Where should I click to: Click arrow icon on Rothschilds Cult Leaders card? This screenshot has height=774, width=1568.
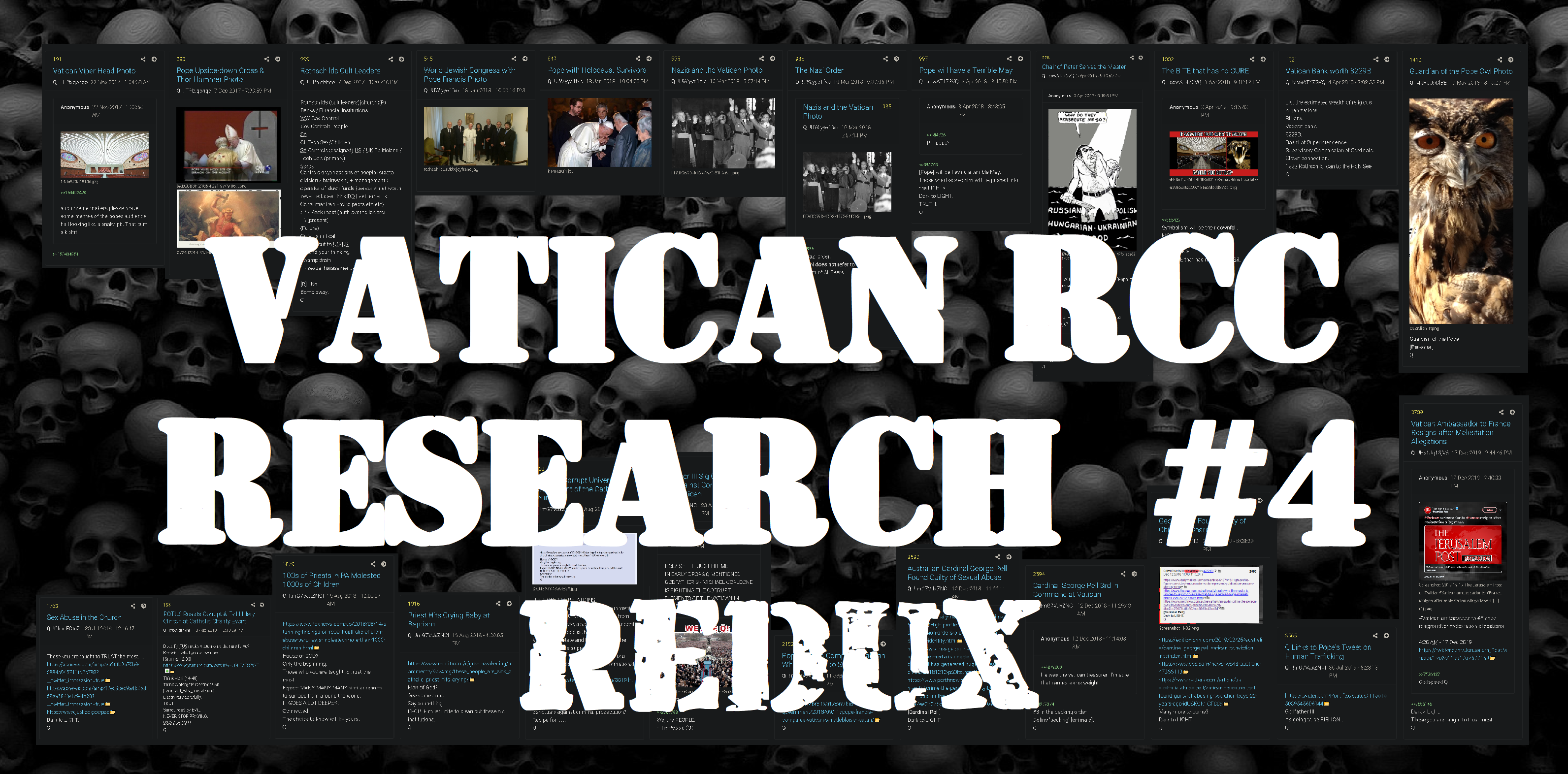coord(401,59)
